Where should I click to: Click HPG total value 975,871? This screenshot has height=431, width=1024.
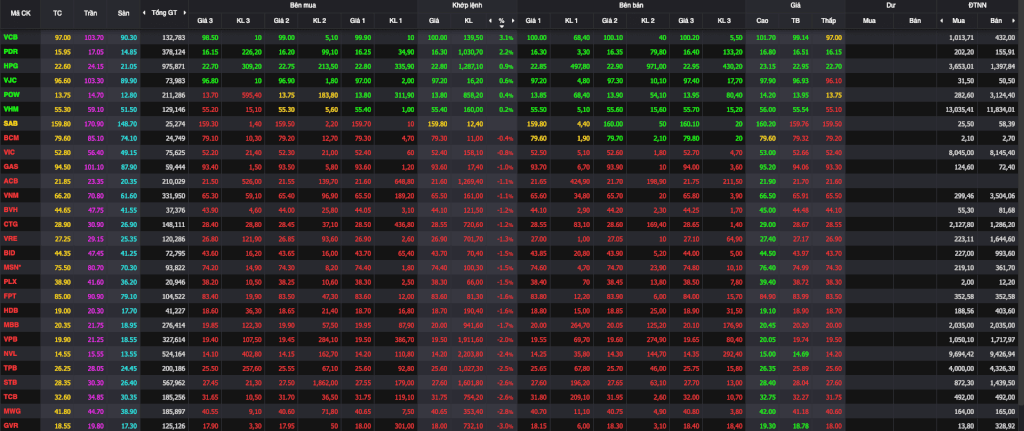point(174,66)
